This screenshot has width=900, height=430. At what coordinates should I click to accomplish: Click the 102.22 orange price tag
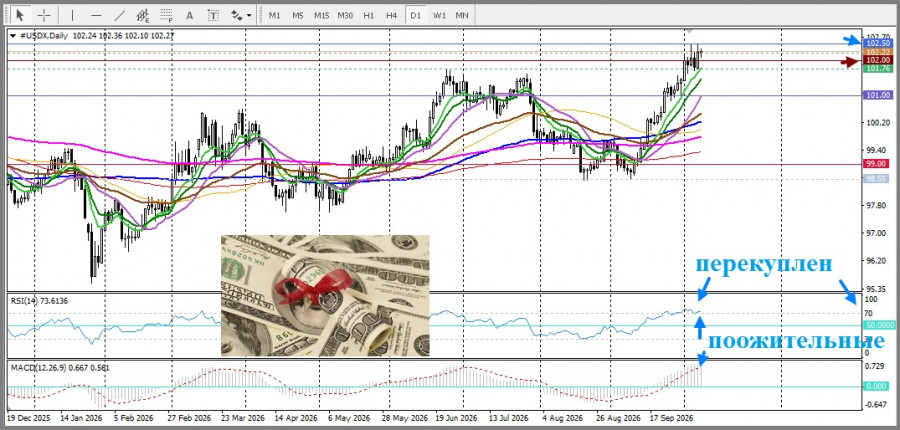click(878, 52)
